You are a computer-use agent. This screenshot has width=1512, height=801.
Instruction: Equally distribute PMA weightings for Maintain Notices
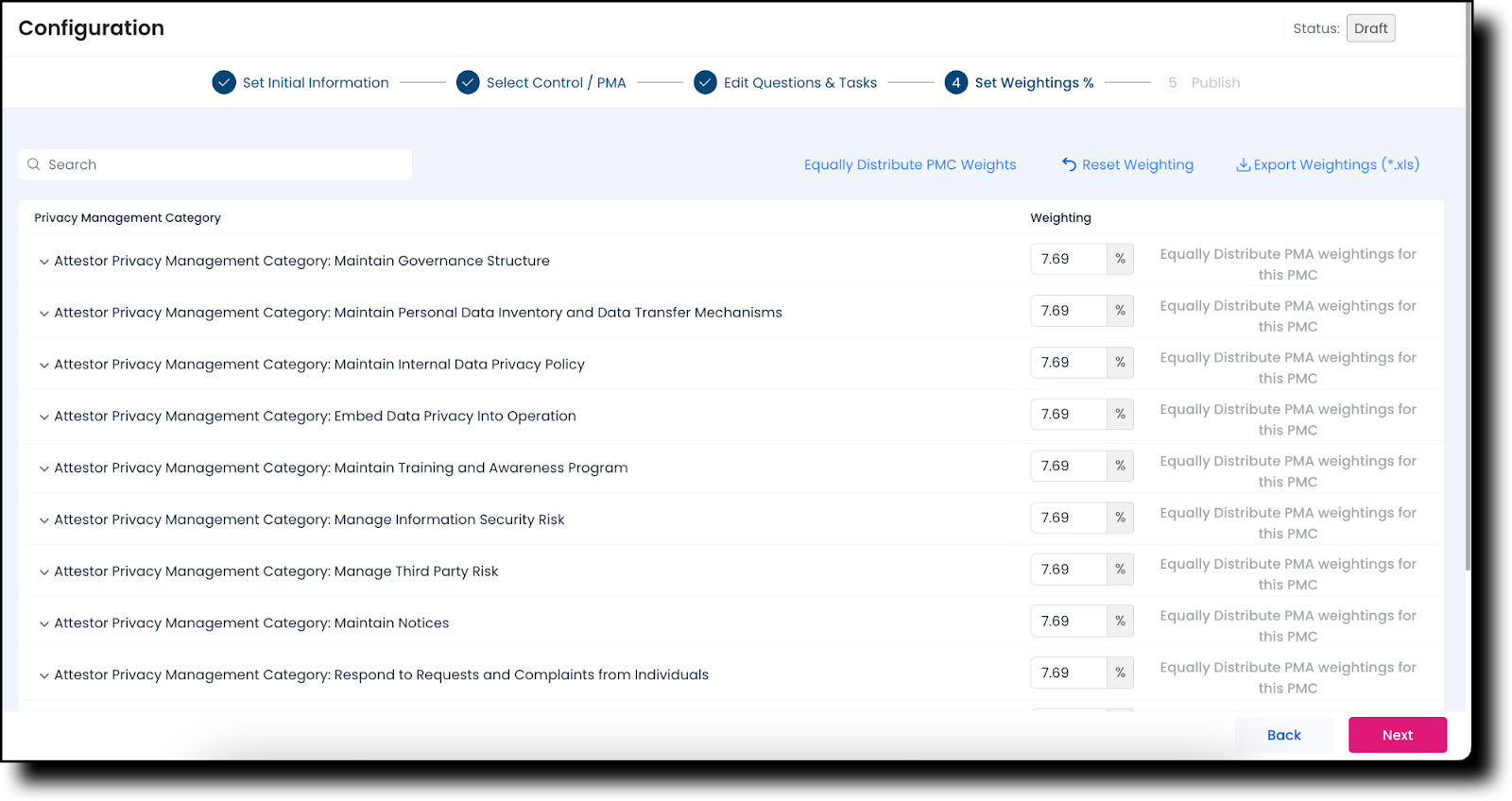(x=1288, y=626)
